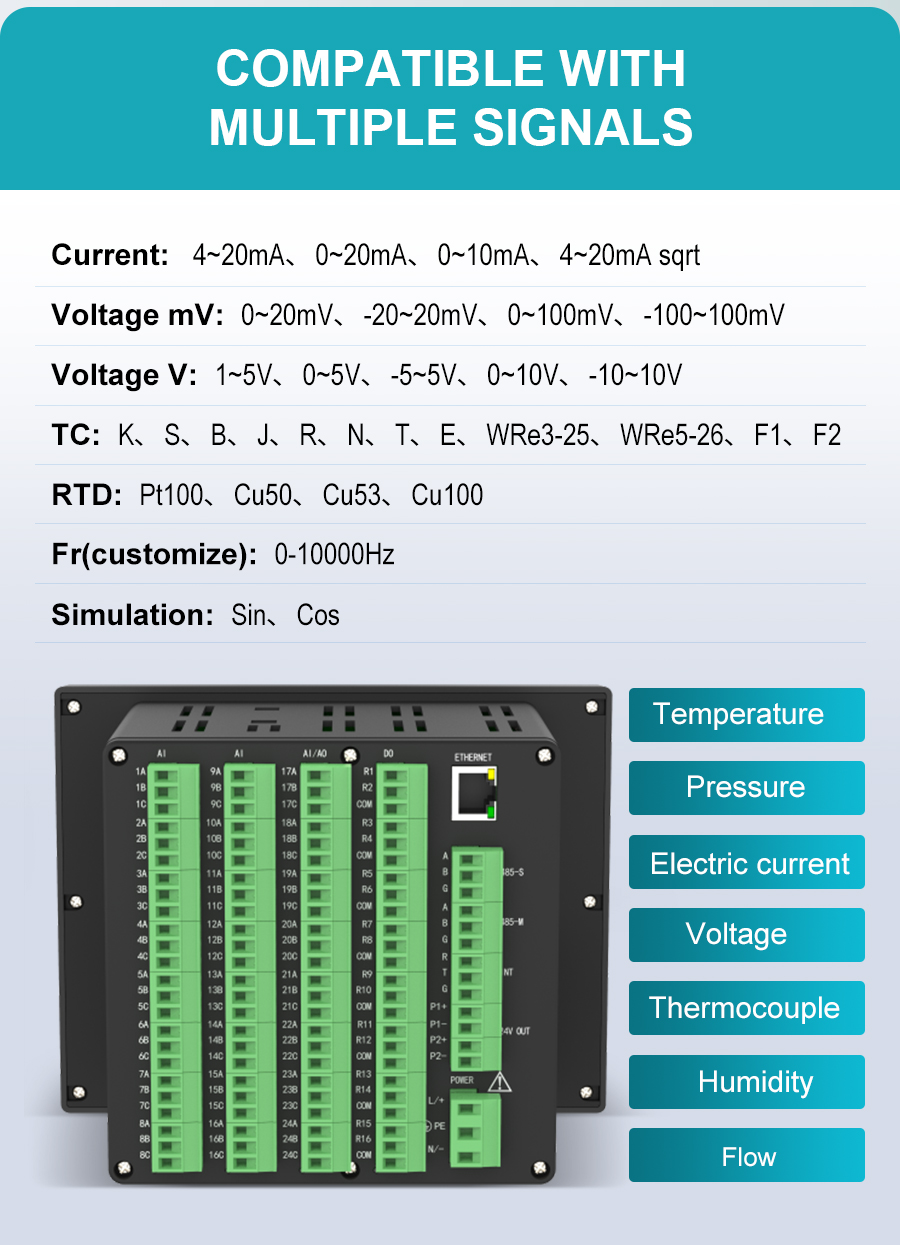Select the Thermocouple tag

pos(746,1008)
